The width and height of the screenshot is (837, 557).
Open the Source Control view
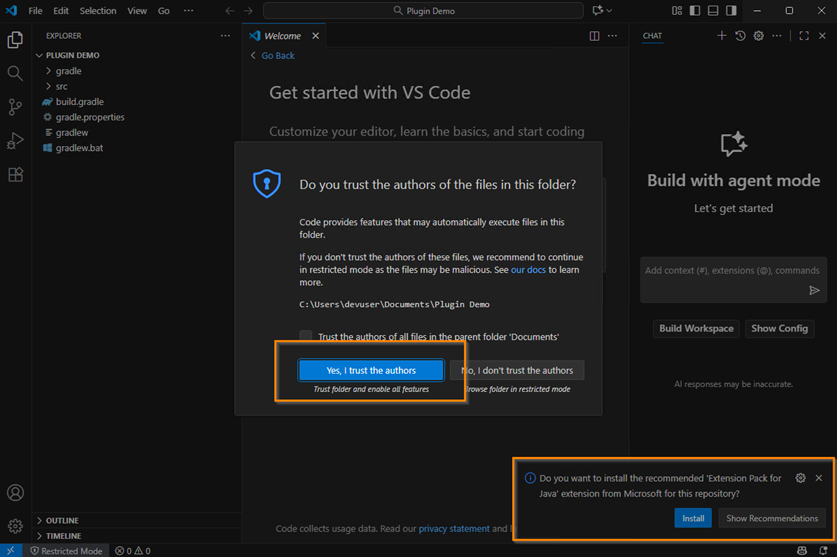(15, 107)
